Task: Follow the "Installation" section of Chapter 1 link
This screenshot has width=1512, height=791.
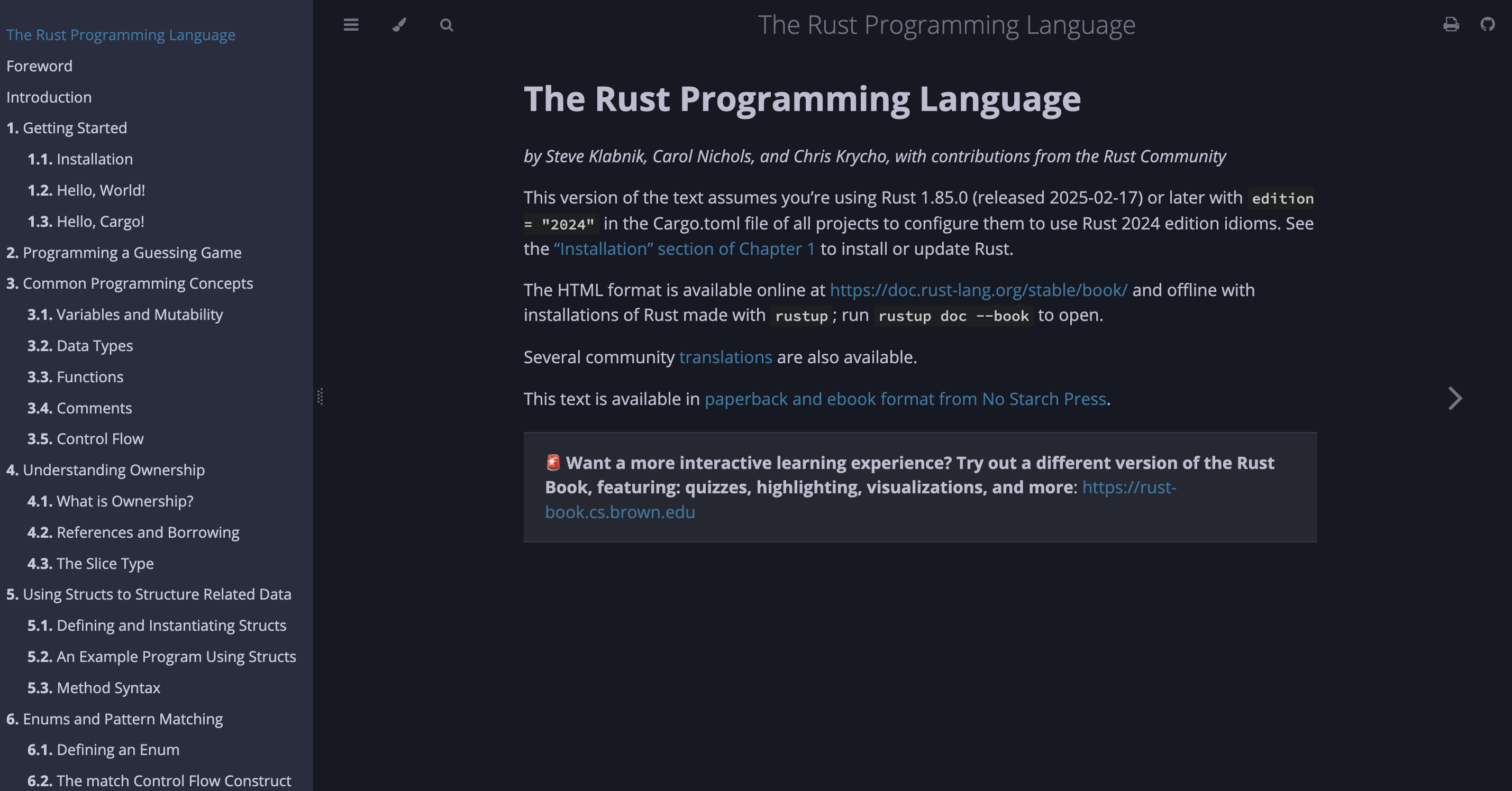Action: pyautogui.click(x=685, y=249)
